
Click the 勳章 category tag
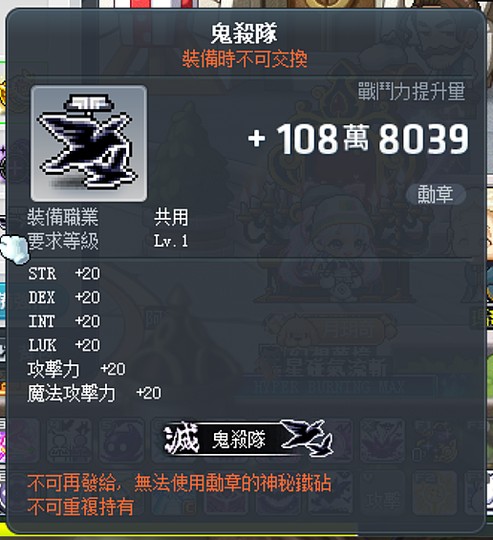click(436, 194)
